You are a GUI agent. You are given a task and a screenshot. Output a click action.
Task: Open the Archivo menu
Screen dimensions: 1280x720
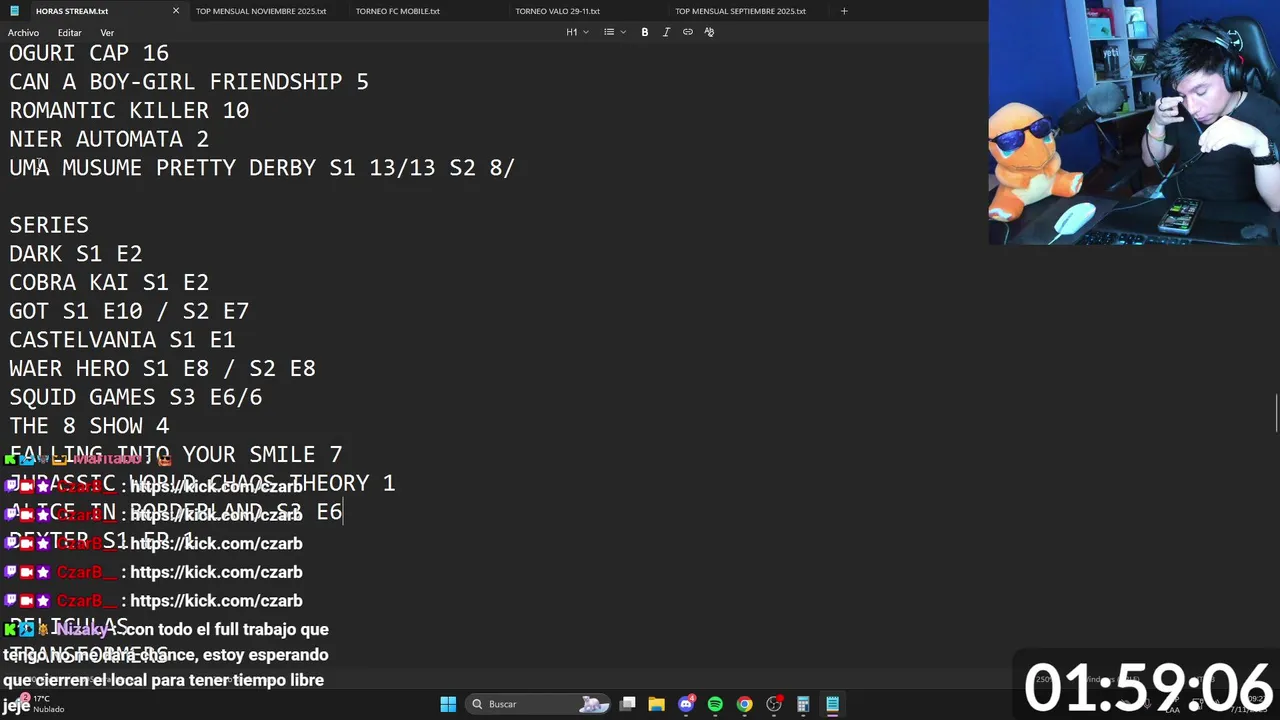tap(23, 33)
